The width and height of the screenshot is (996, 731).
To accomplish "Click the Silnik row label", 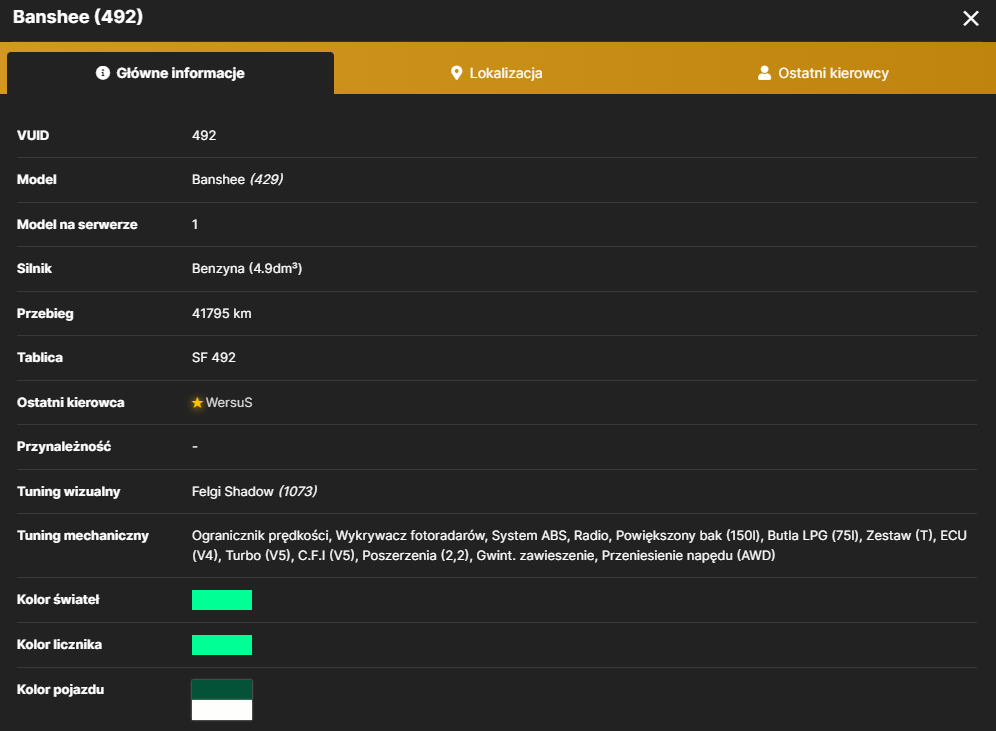I will tap(34, 269).
